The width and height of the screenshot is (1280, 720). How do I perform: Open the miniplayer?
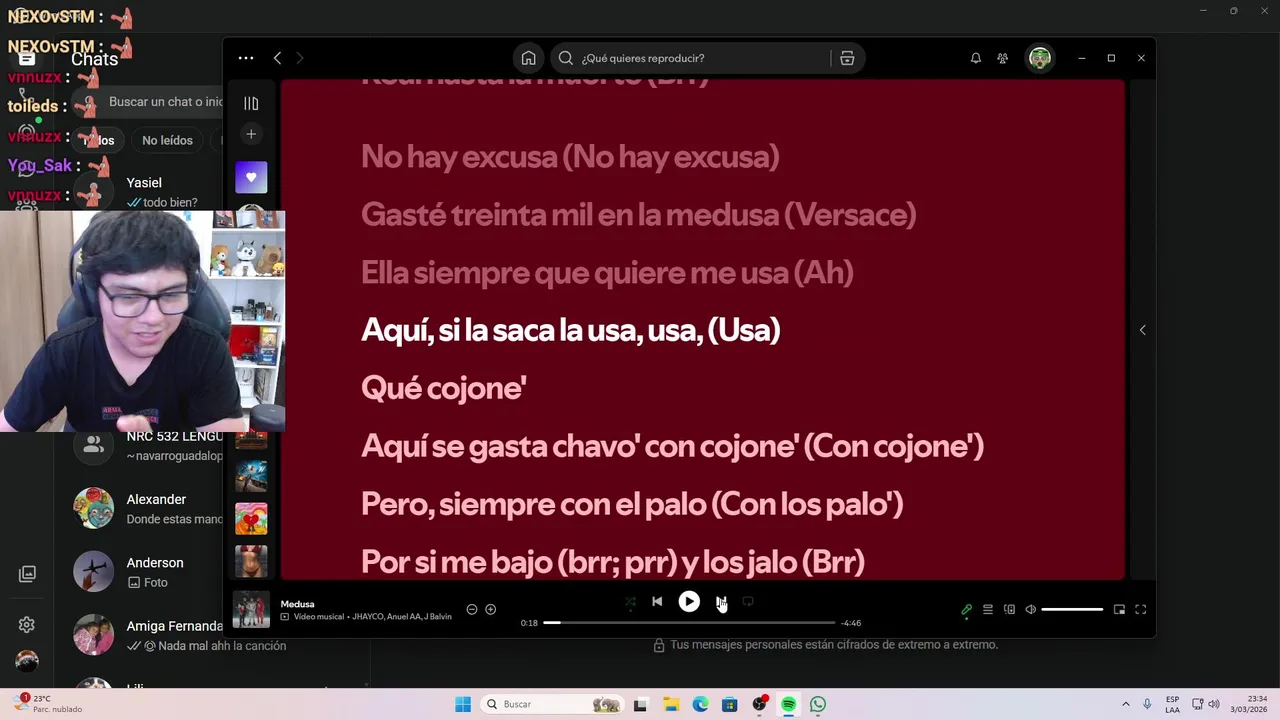tap(1119, 609)
